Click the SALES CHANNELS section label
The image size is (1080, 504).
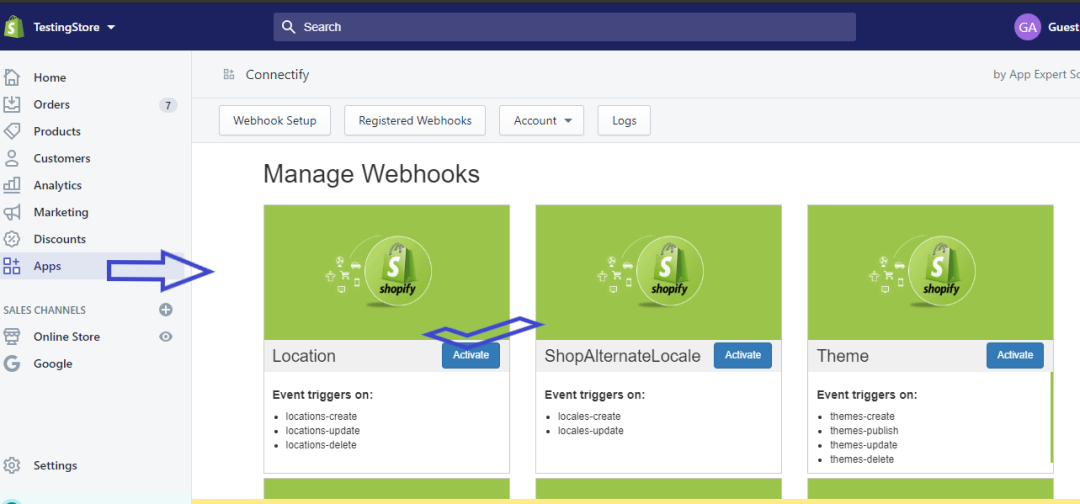[x=45, y=310]
